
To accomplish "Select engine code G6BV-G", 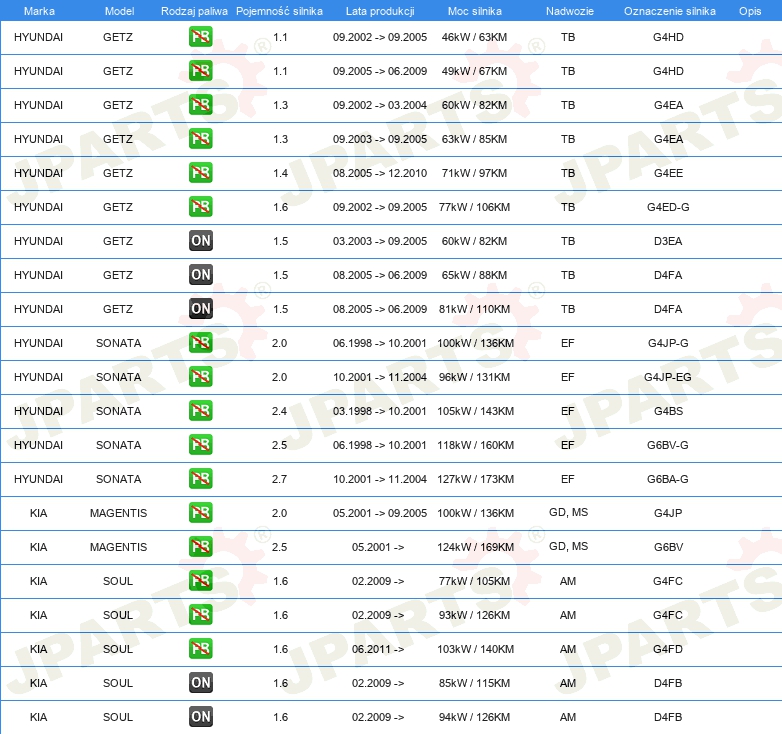I will click(x=667, y=445).
